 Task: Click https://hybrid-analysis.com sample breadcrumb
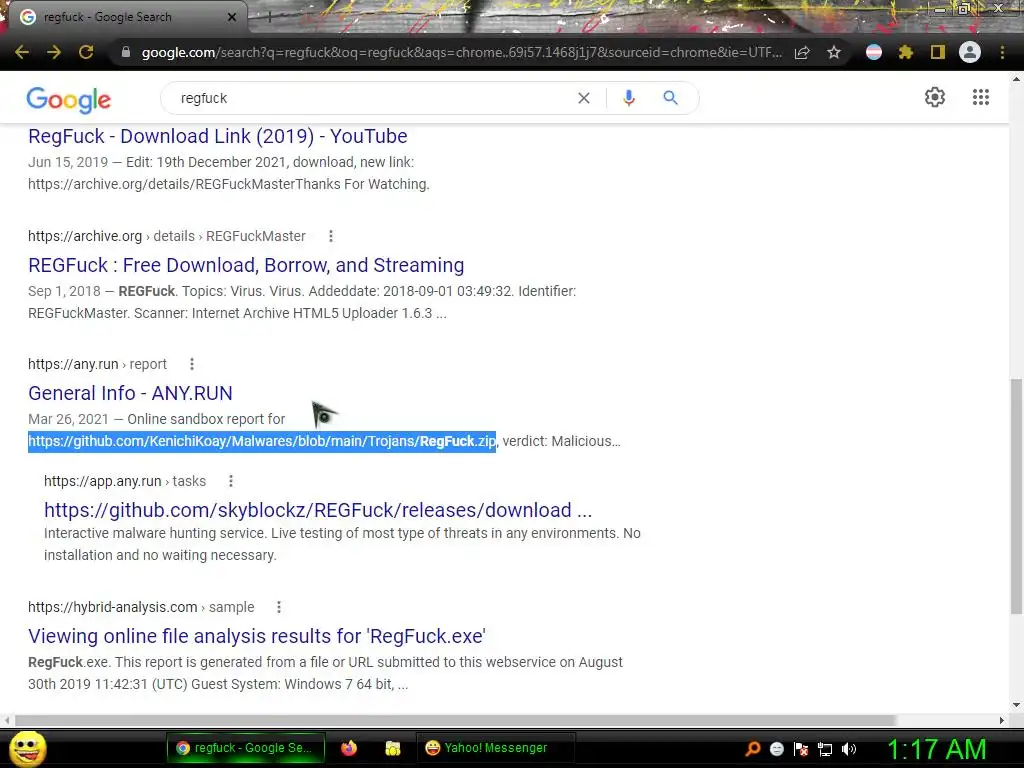coord(141,607)
